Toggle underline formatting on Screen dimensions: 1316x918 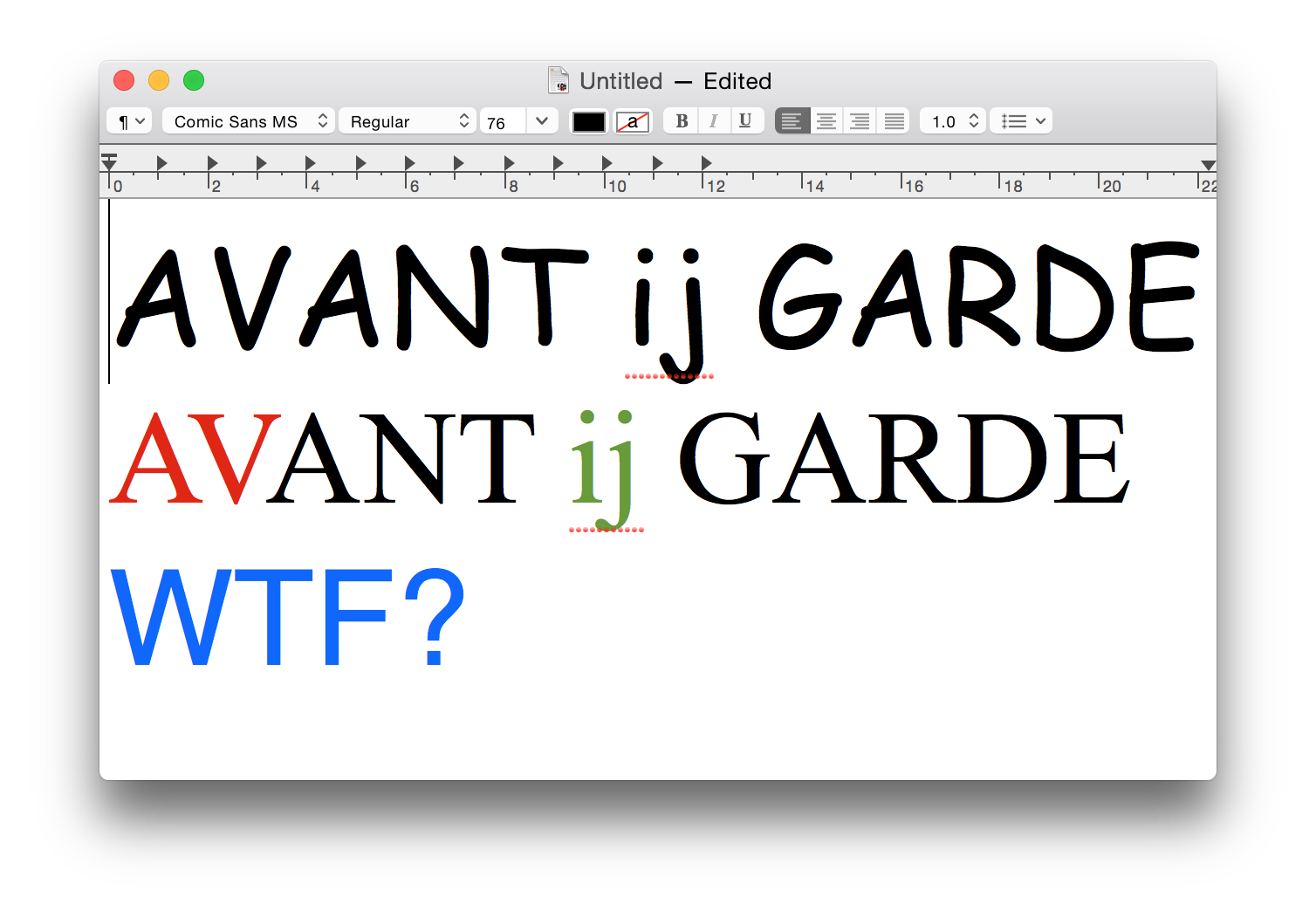(746, 120)
